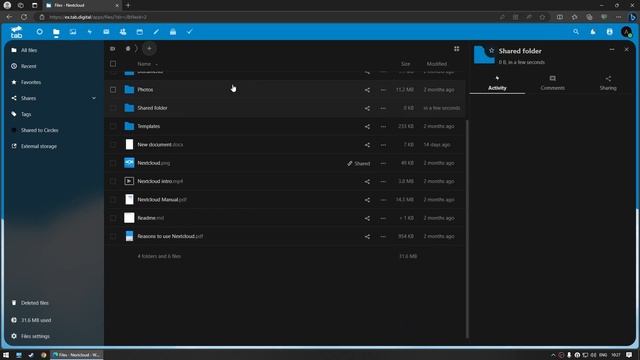The image size is (640, 360).
Task: Tick the Templates folder checkbox
Action: 113,127
